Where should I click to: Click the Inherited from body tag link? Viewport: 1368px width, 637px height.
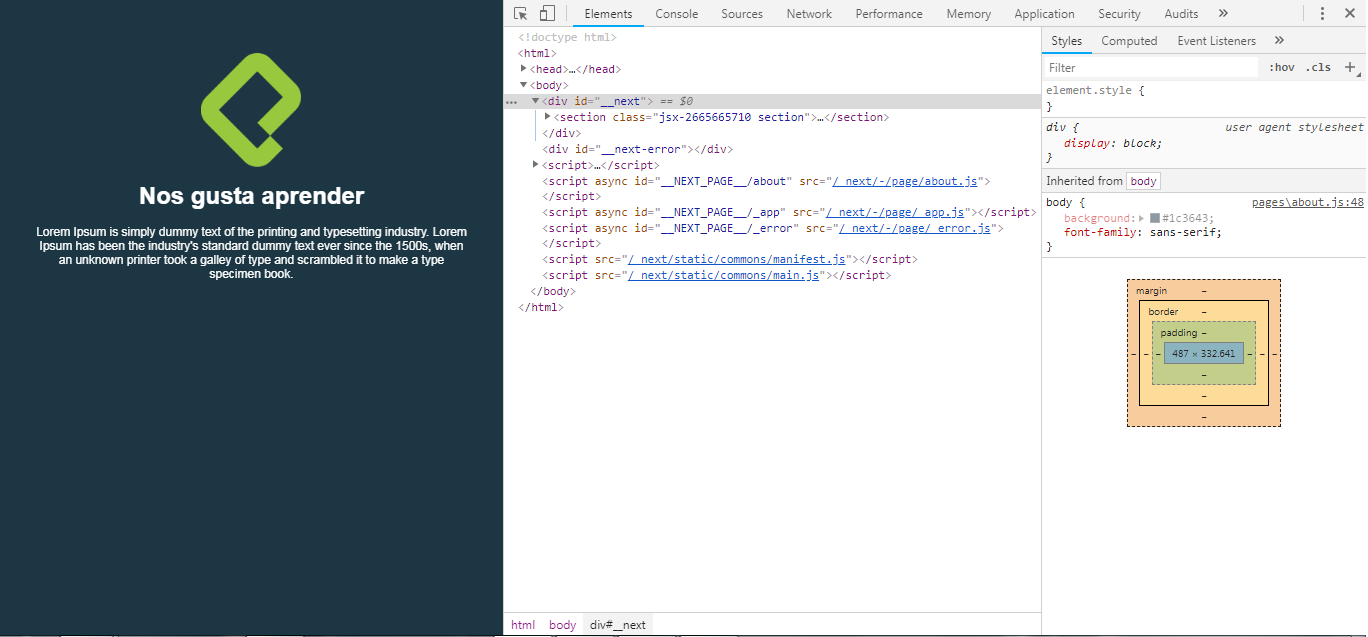[1144, 181]
